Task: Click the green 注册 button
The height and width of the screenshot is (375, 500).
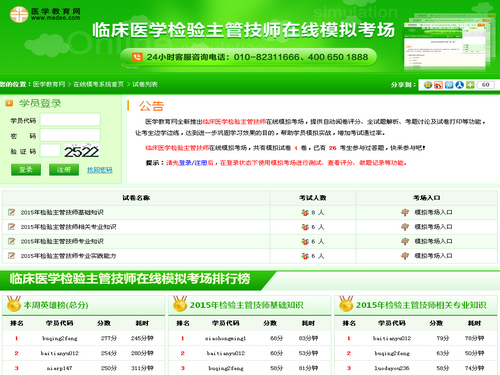Action: pyautogui.click(x=64, y=169)
